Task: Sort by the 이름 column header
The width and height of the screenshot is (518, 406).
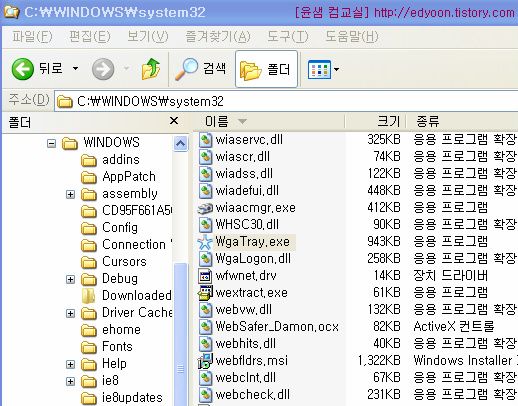Action: coord(269,121)
